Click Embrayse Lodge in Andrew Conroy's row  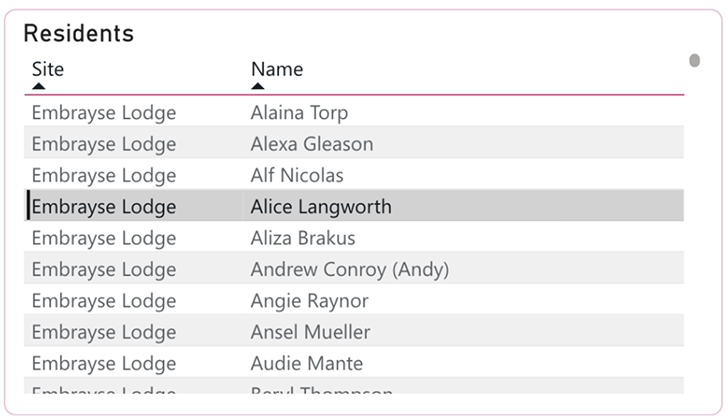pos(104,270)
